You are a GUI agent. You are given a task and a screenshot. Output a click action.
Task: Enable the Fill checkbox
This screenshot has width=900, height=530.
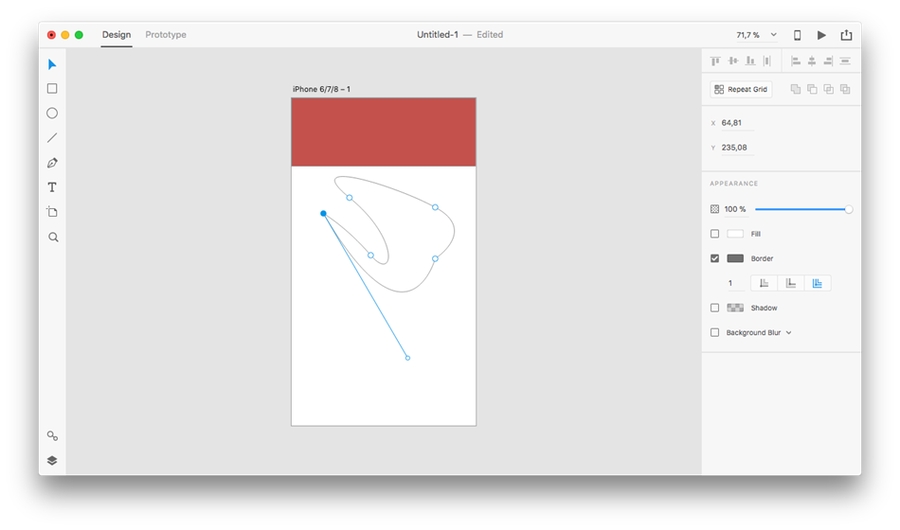[x=714, y=234]
